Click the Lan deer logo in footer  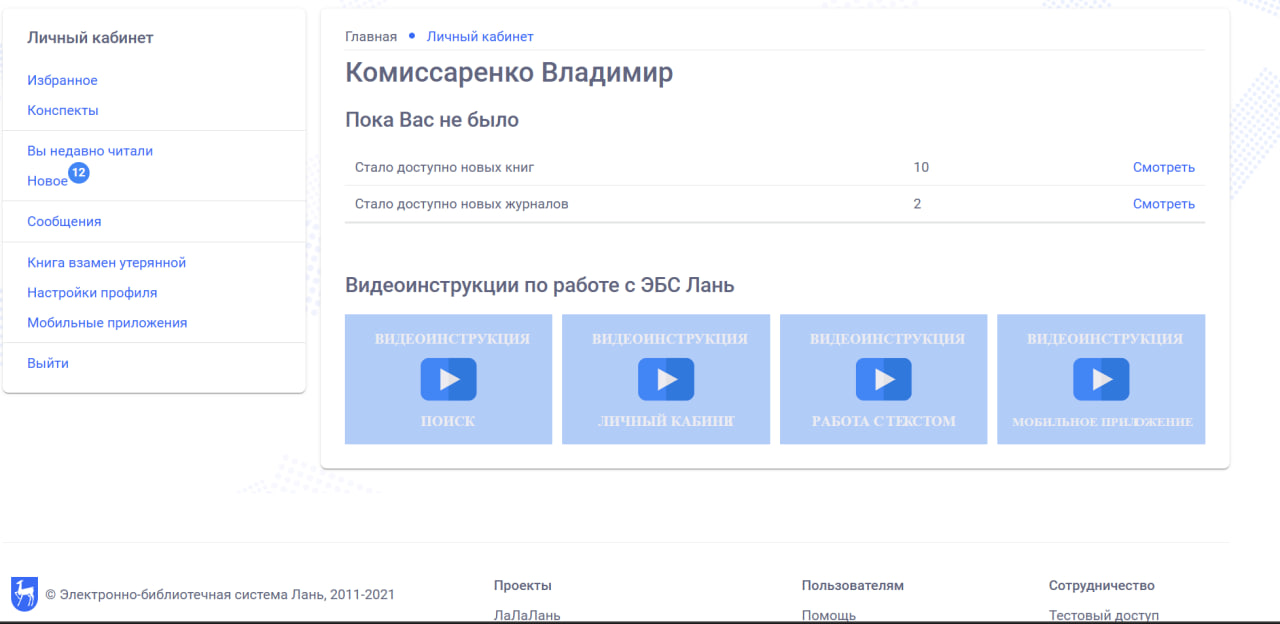click(x=24, y=594)
